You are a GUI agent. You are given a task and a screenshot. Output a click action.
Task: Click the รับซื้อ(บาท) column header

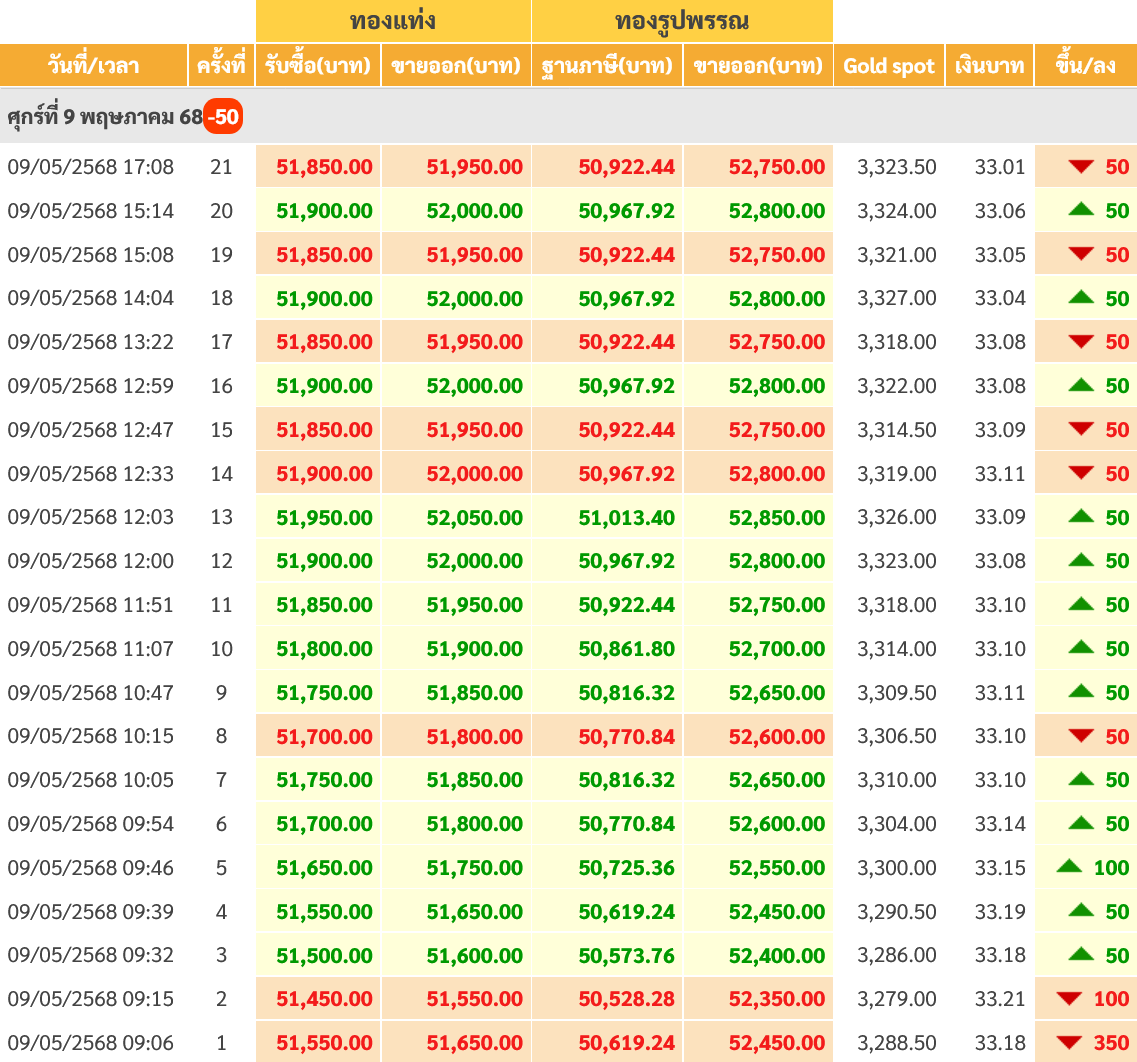pos(318,65)
